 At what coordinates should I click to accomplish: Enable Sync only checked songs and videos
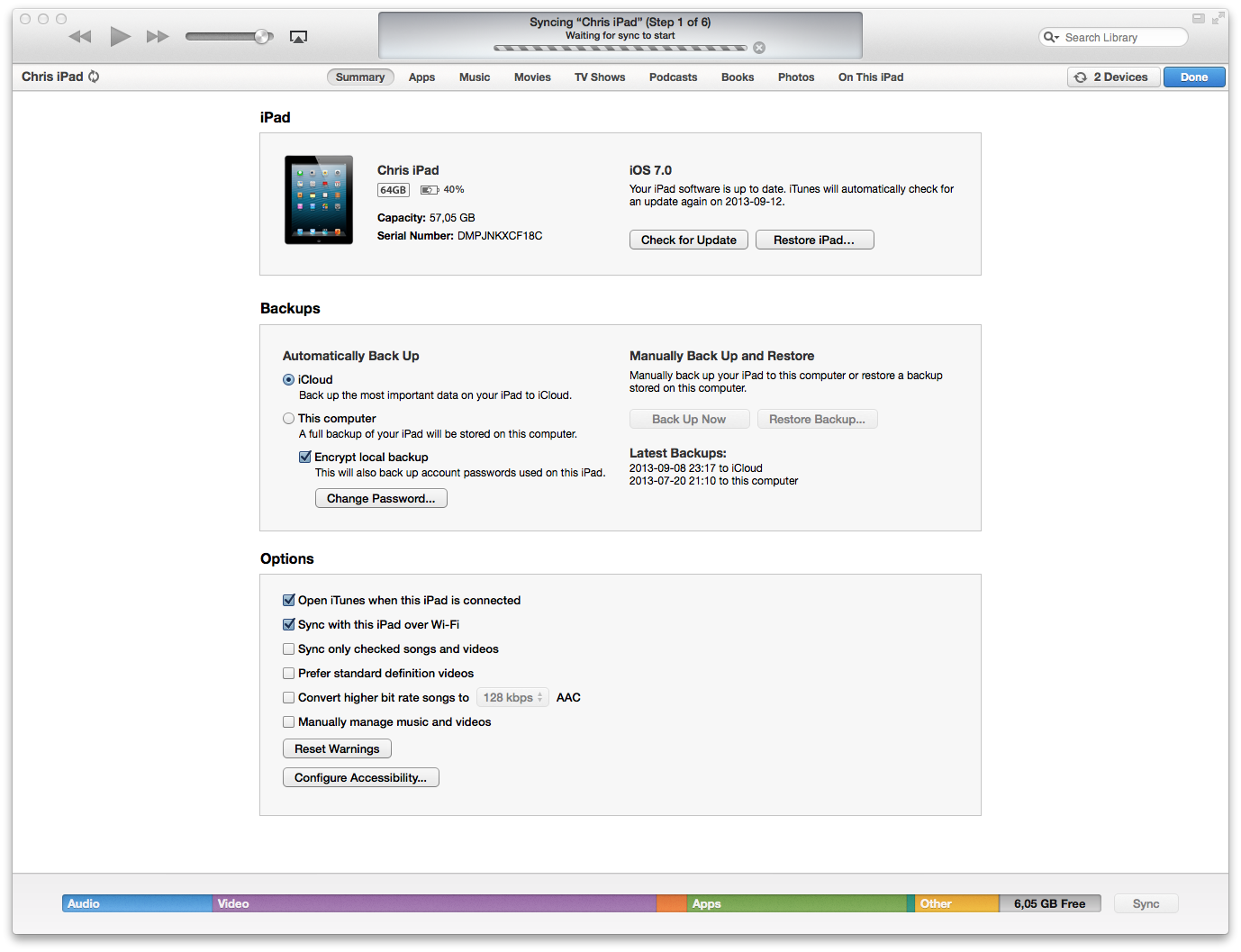(289, 648)
